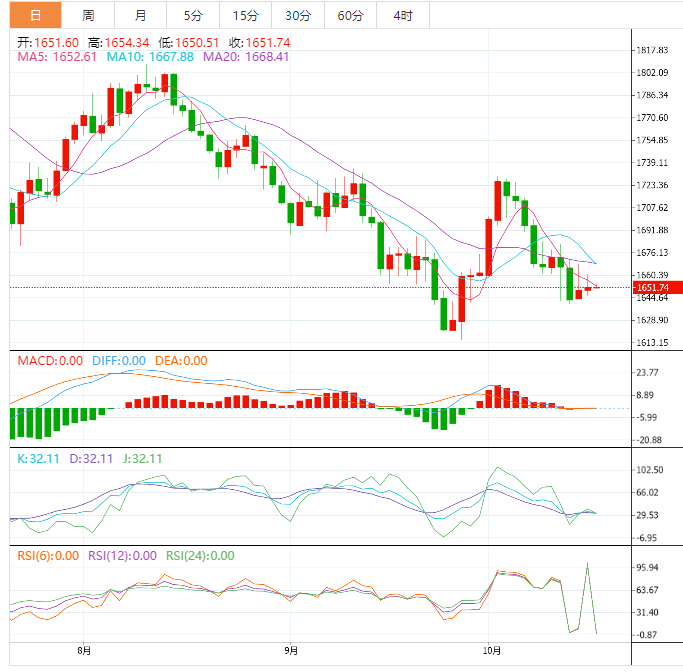The width and height of the screenshot is (683, 672).
Task: Open the 60分 timeframe tab
Action: pyautogui.click(x=350, y=15)
